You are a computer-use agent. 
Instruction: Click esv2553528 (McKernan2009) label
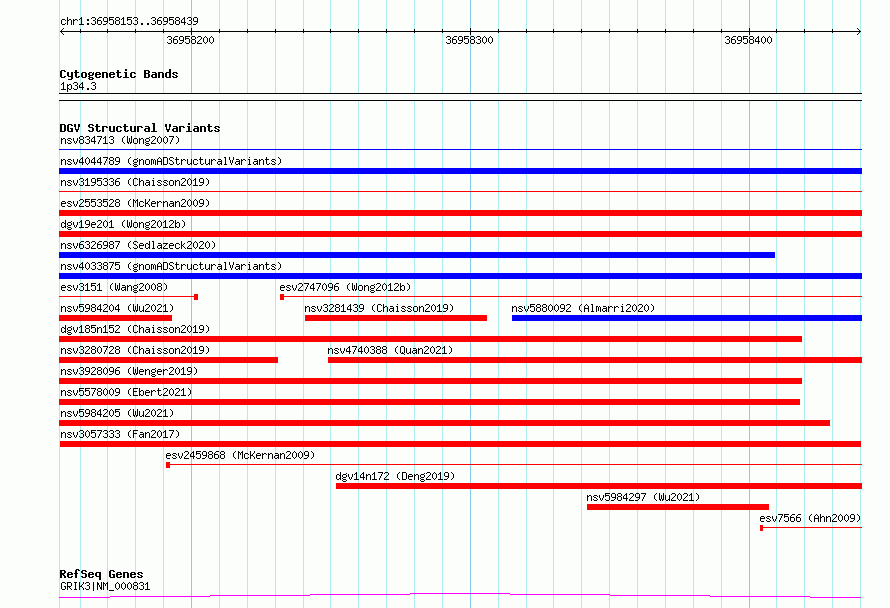click(x=135, y=203)
